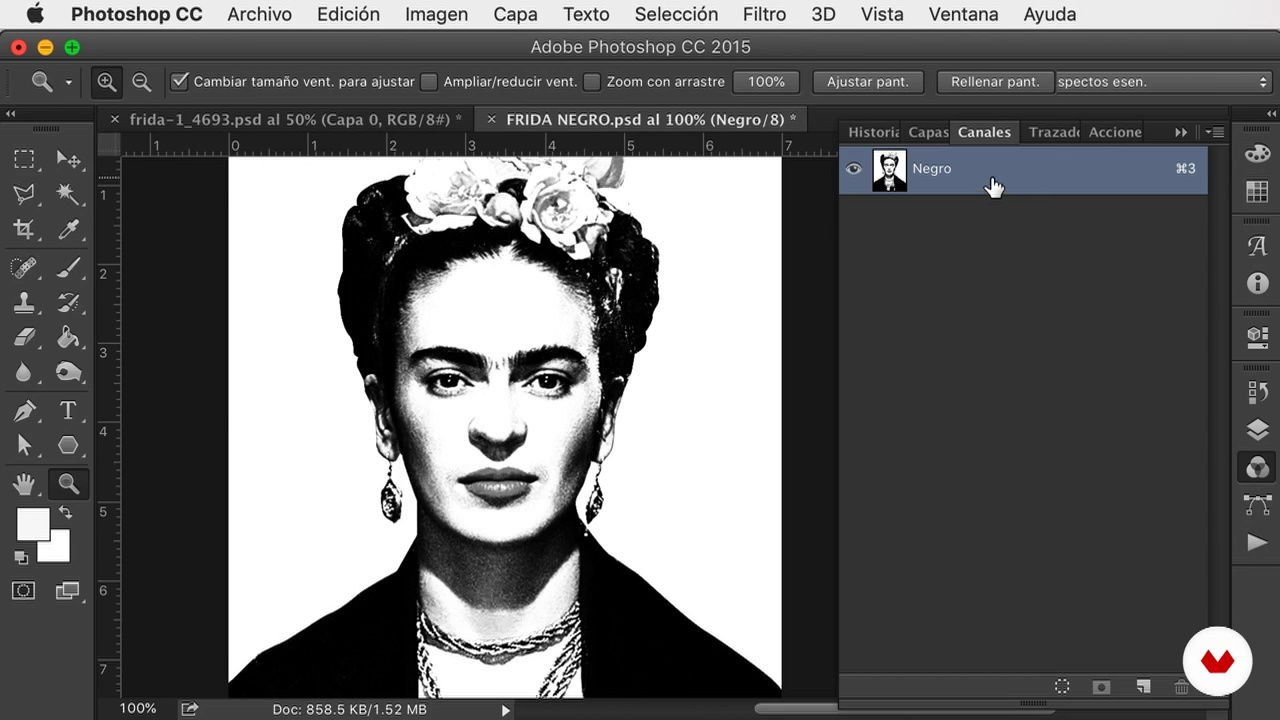
Task: Toggle Quick Mask mode
Action: (x=23, y=591)
